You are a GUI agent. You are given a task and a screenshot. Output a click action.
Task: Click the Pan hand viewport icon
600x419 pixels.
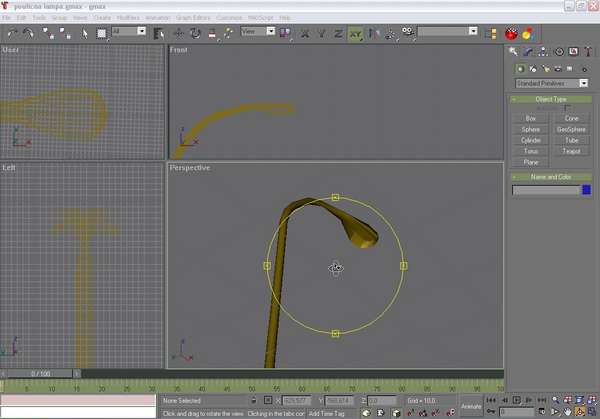coord(567,412)
